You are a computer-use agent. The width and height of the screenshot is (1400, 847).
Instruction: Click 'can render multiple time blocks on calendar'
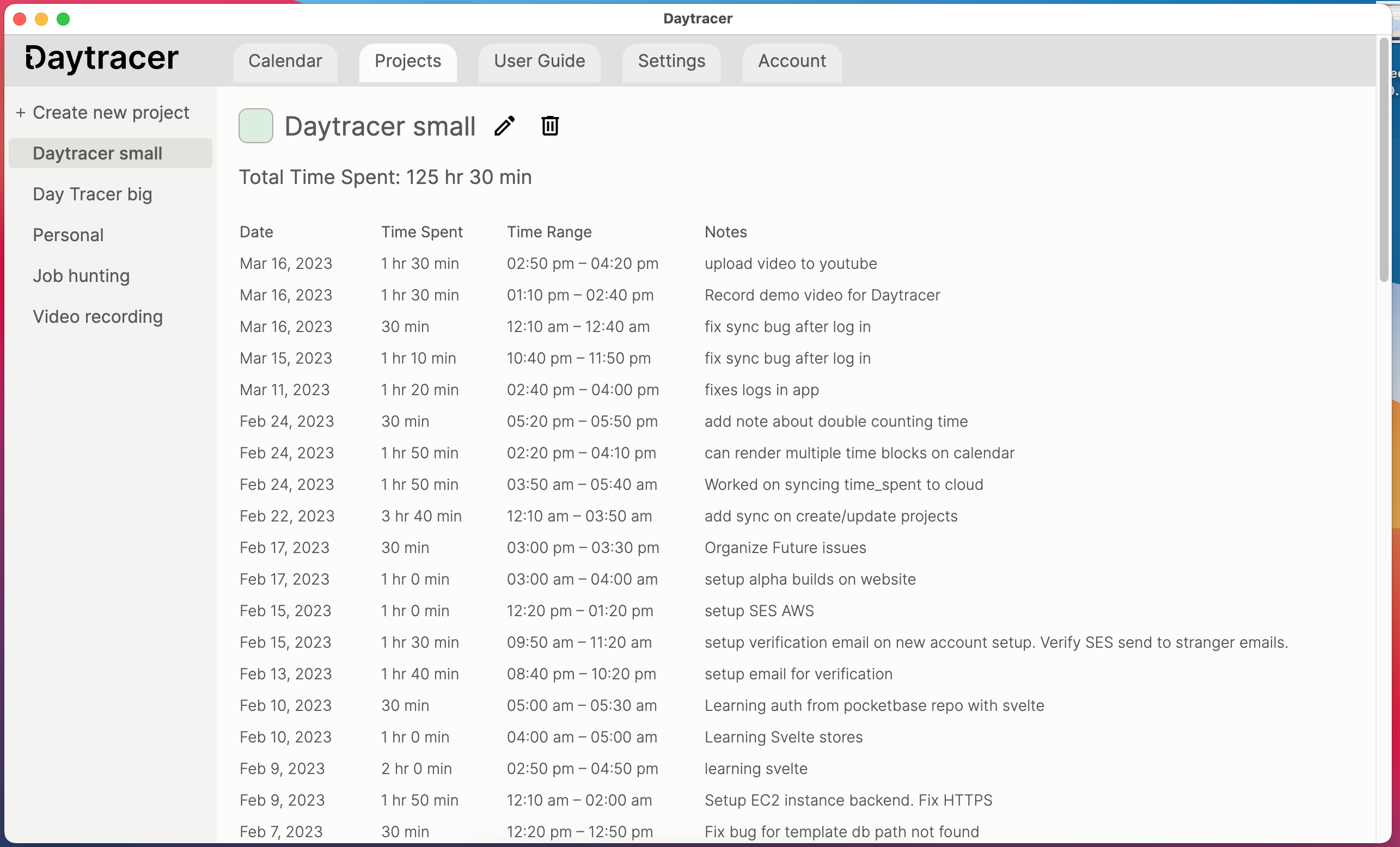pos(859,453)
